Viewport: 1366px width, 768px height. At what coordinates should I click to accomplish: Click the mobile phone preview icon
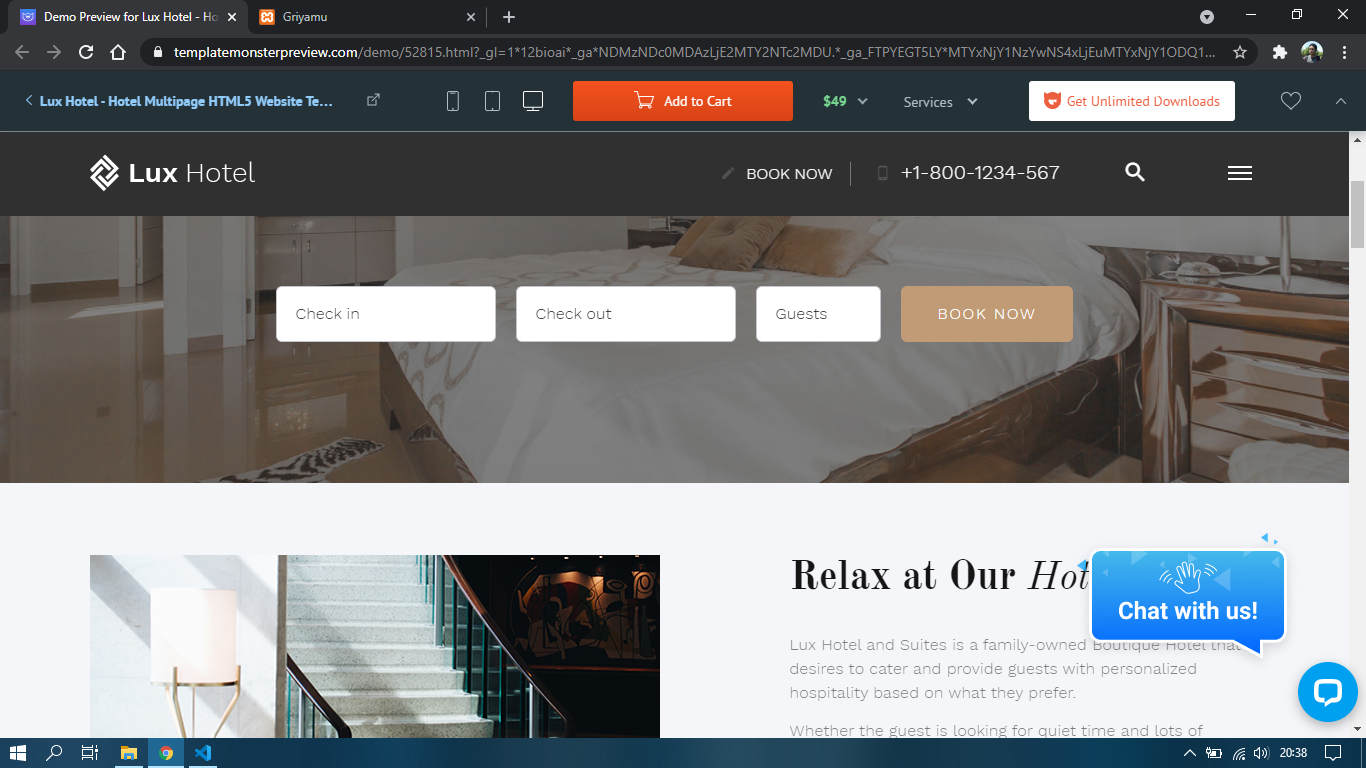[453, 101]
